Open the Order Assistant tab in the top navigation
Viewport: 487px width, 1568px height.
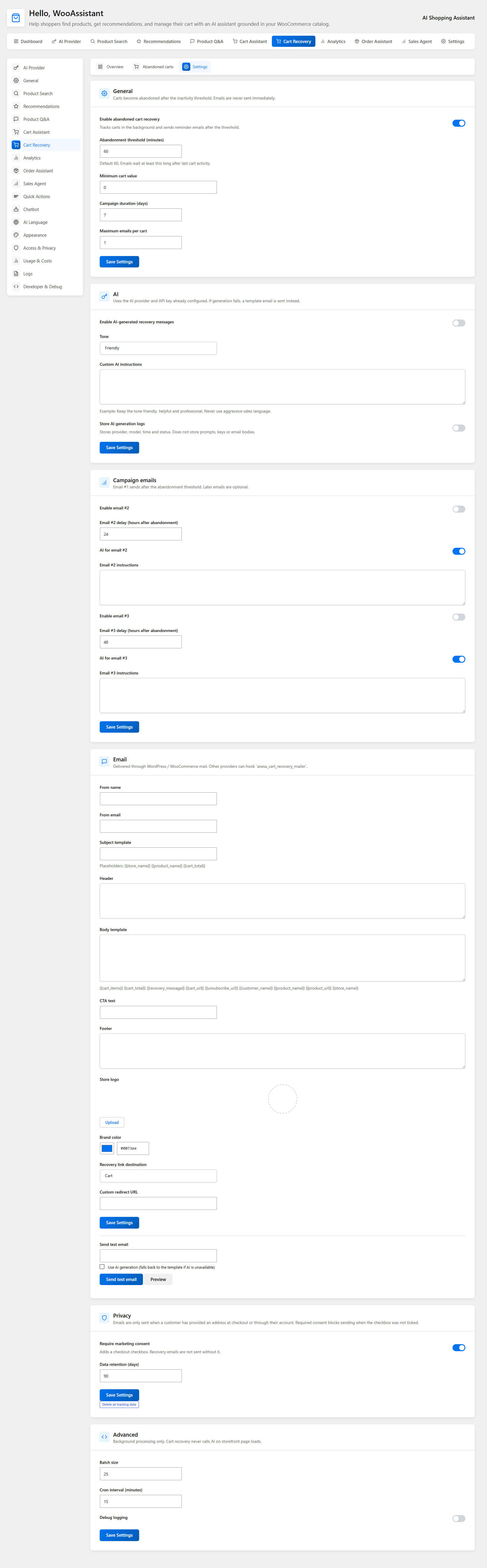click(373, 41)
